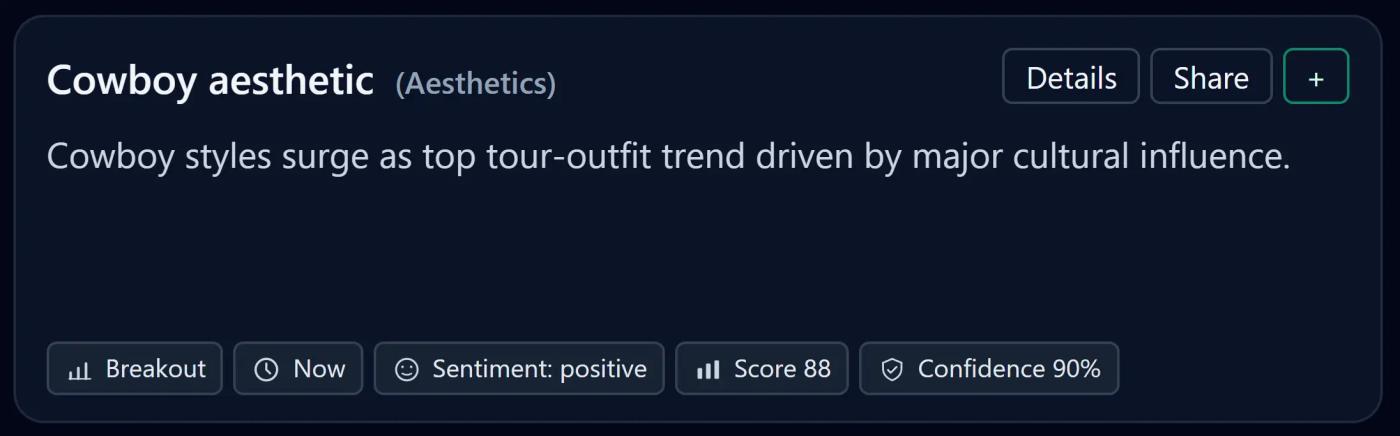Screen dimensions: 1400x436
Task: Click the green-outlined plus button
Action: point(1315,77)
